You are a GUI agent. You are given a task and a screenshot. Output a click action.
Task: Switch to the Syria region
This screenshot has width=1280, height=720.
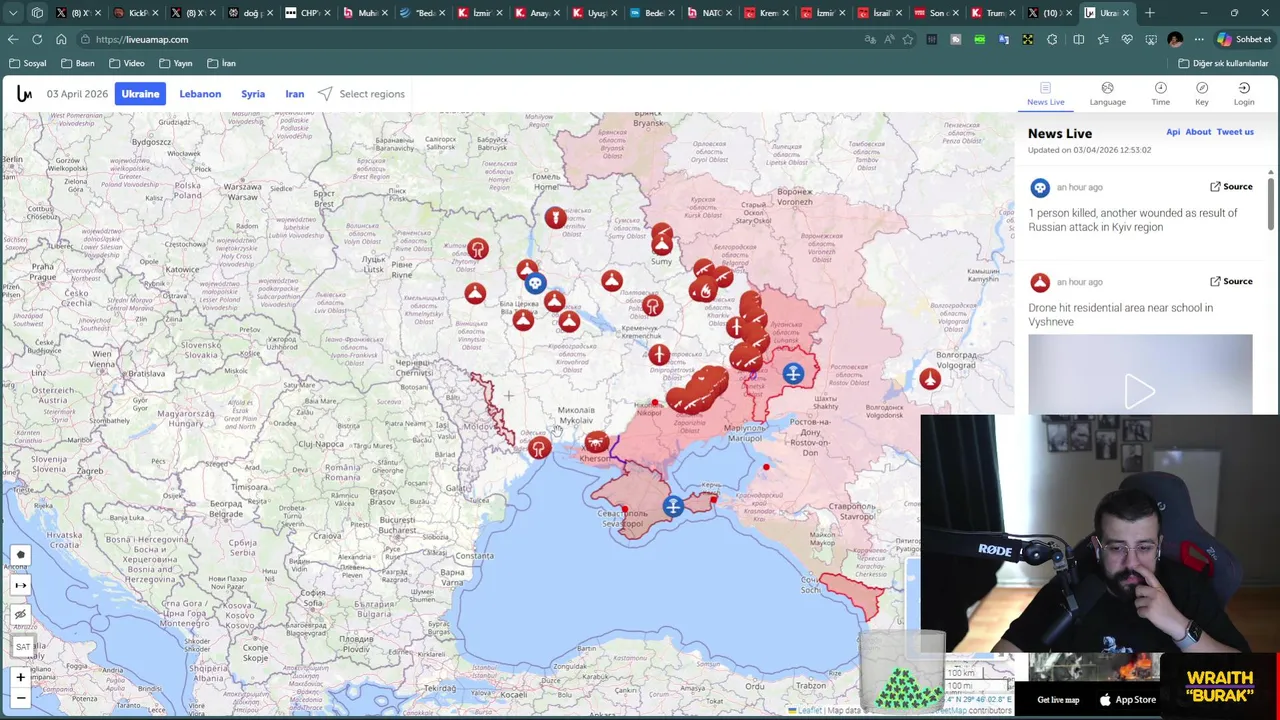click(253, 94)
